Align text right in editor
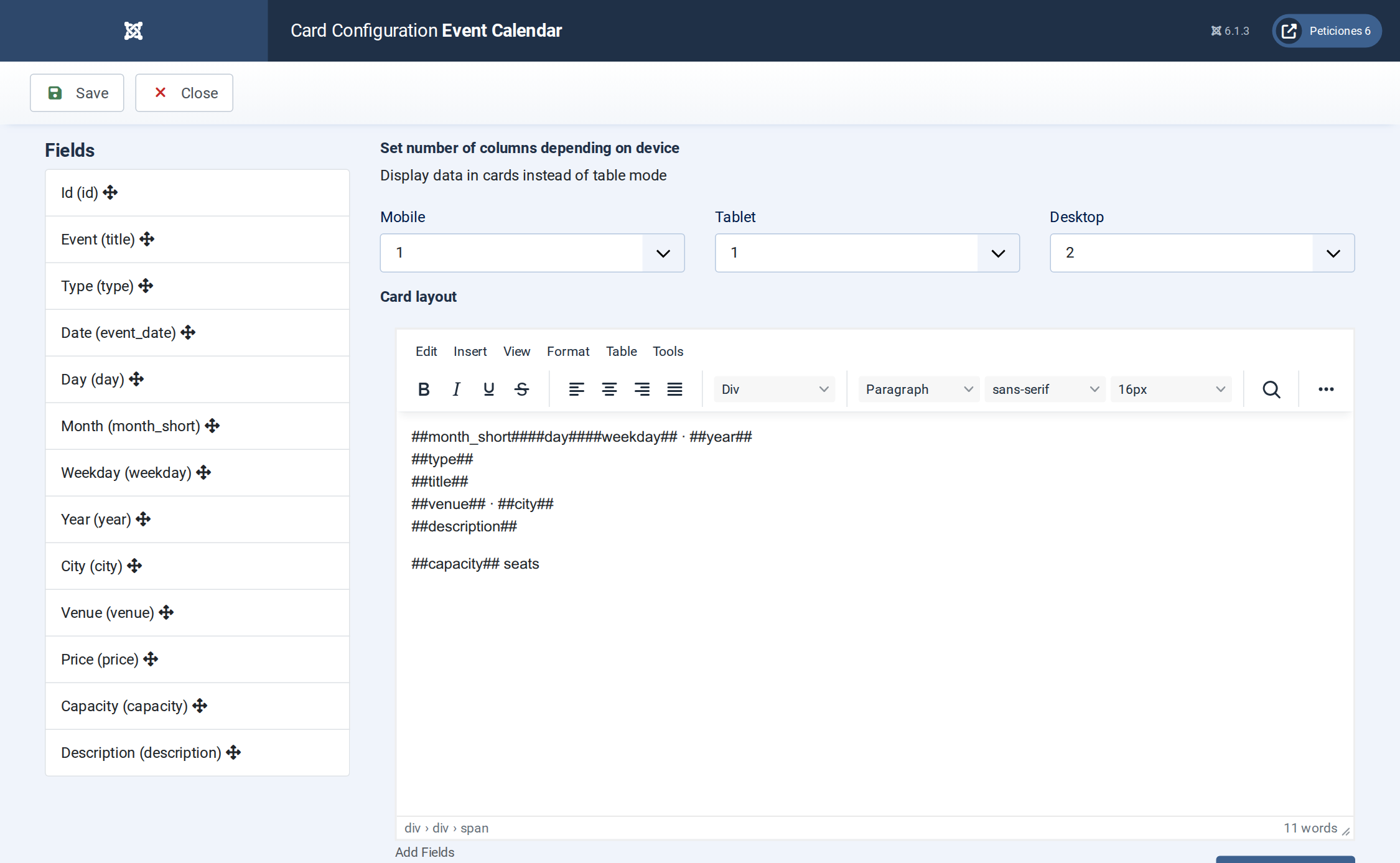Image resolution: width=1400 pixels, height=863 pixels. (x=642, y=390)
